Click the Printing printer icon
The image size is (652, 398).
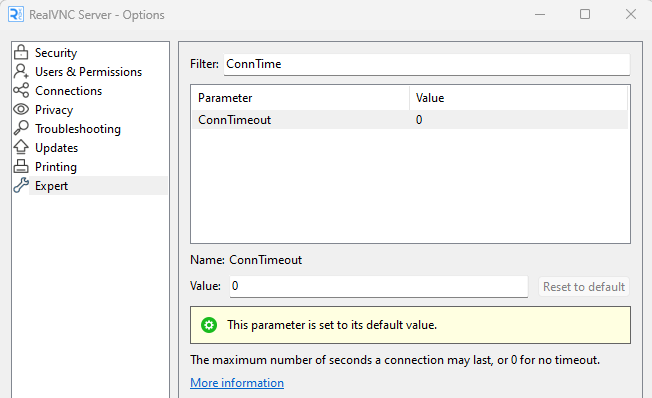21,166
